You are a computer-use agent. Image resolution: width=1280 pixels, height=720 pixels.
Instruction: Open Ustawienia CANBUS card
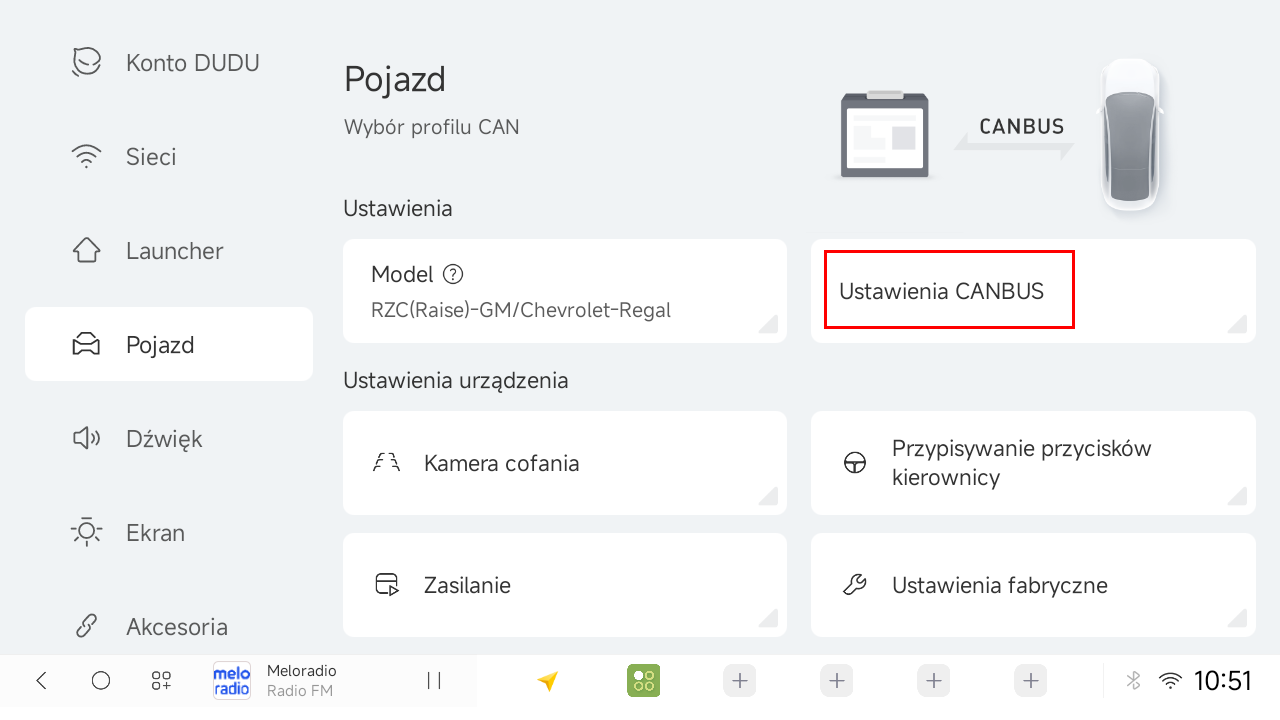click(1033, 291)
